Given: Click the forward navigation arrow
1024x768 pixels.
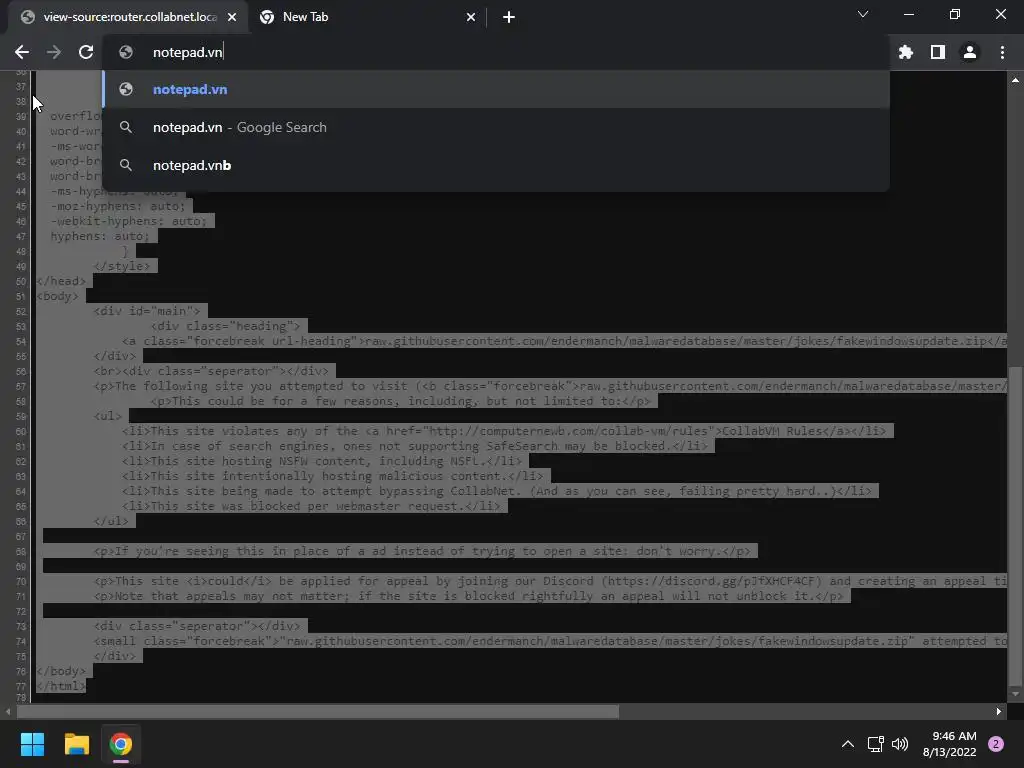Looking at the screenshot, I should tap(54, 52).
